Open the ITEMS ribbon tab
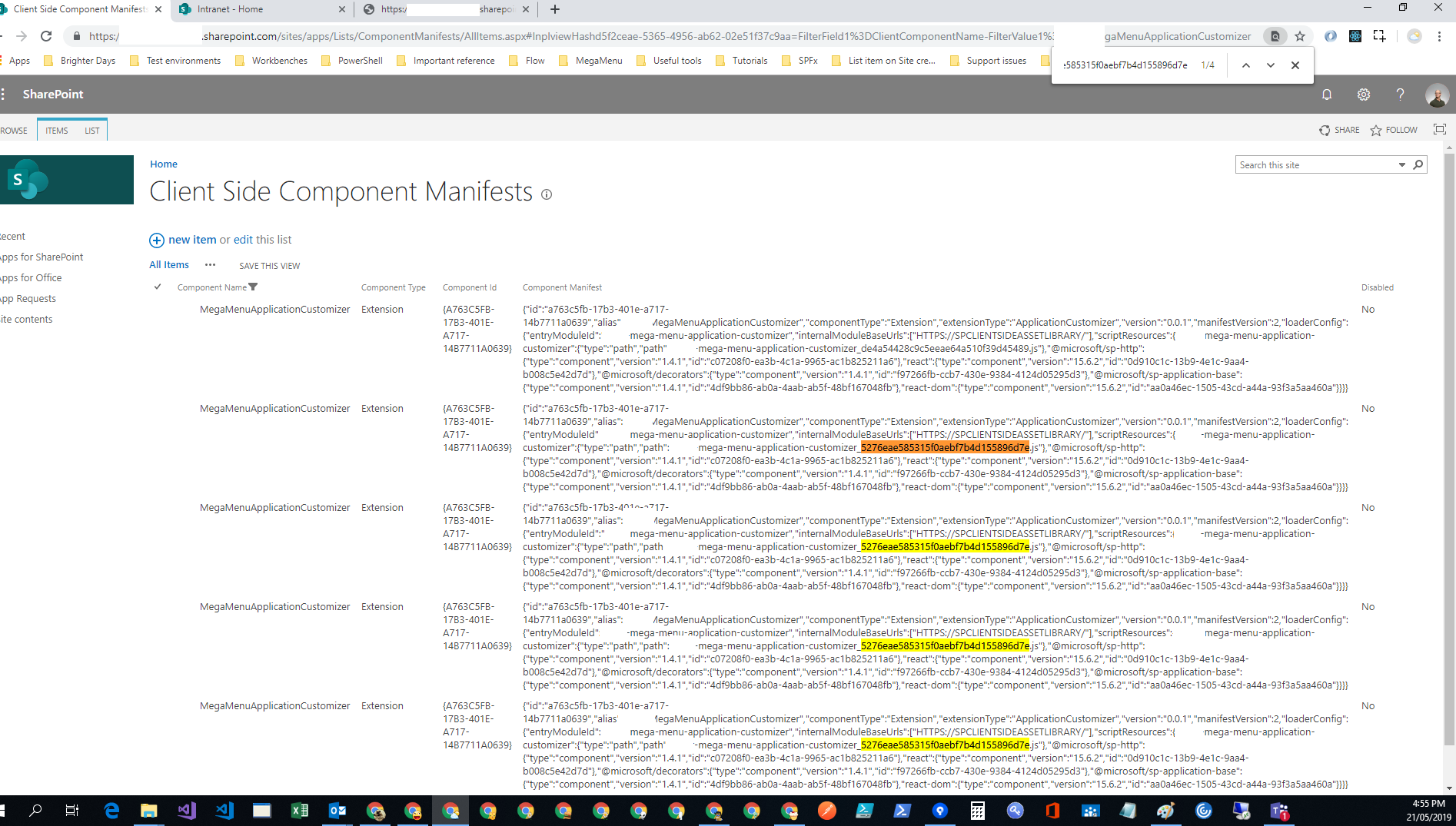This screenshot has width=1456, height=826. 56,131
